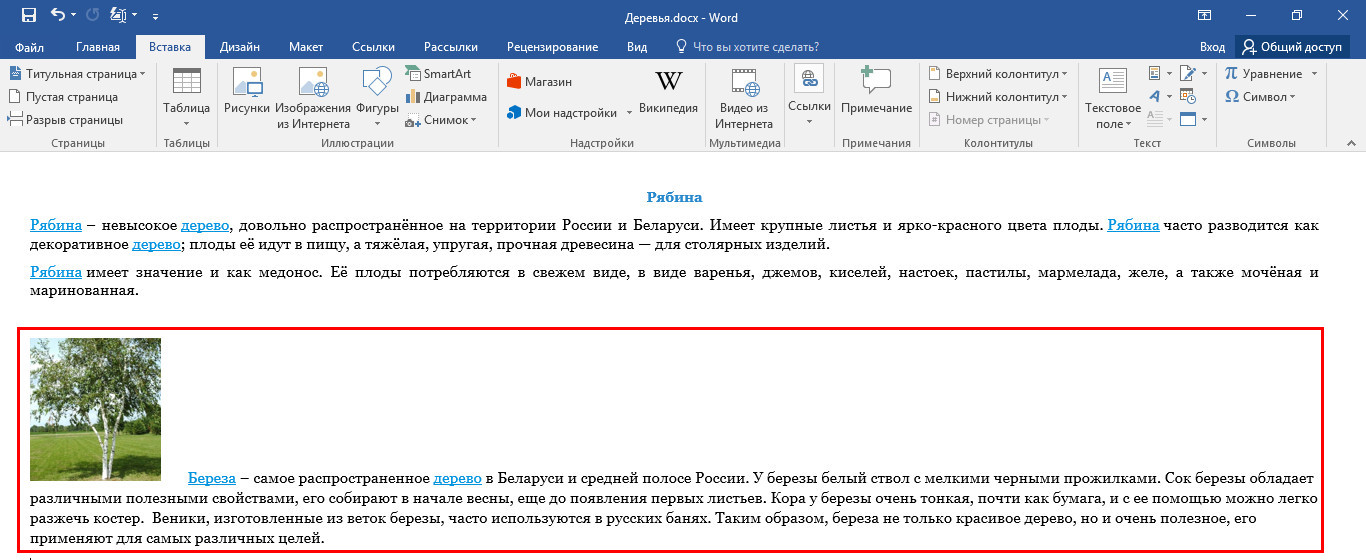This screenshot has width=1366, height=560.
Task: Click the date and time icon
Action: 1188,97
